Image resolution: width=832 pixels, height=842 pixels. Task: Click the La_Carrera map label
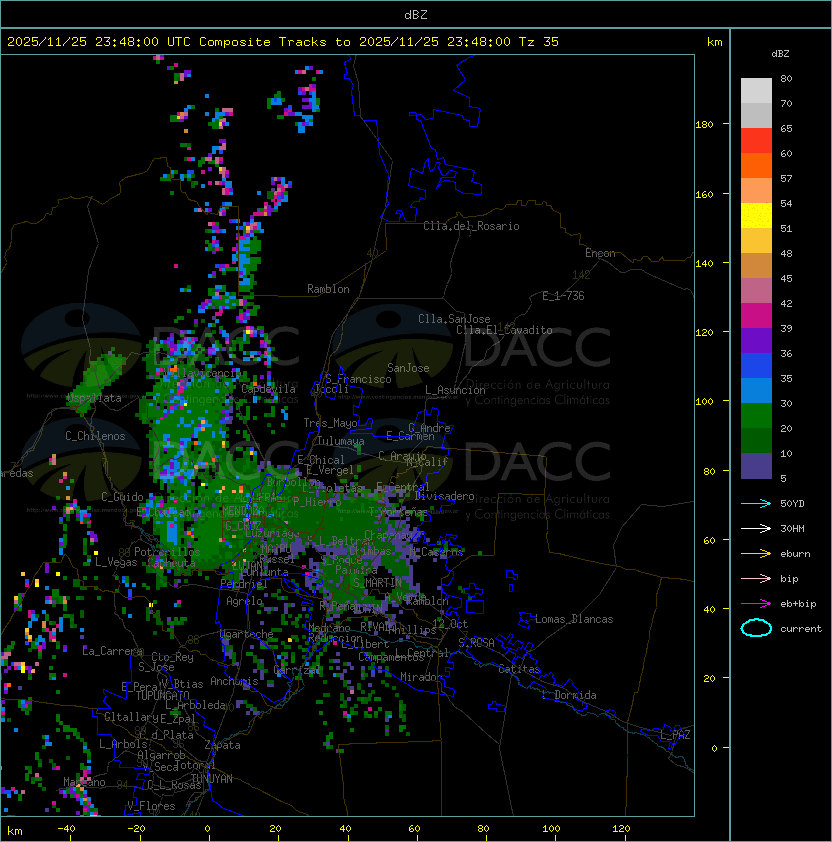(x=112, y=651)
